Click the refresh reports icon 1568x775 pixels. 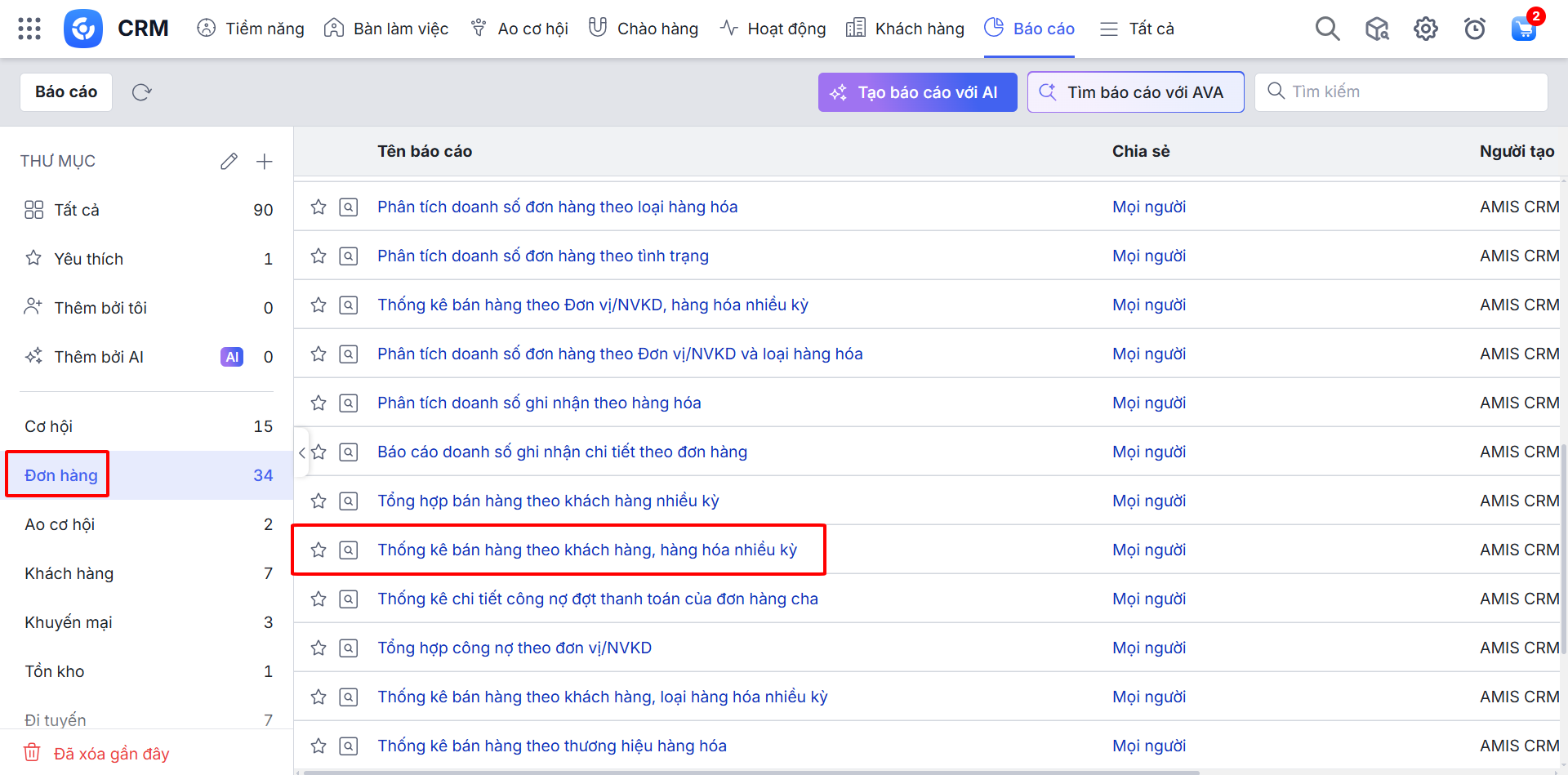(142, 92)
